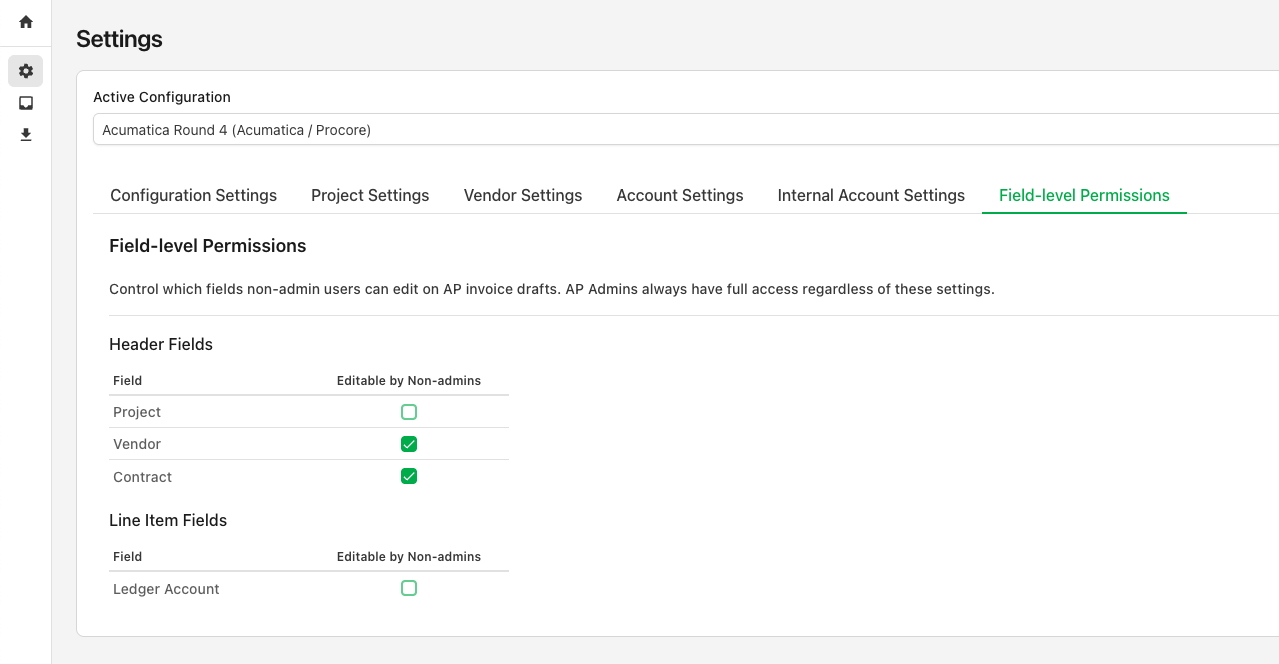The width and height of the screenshot is (1279, 664).
Task: Click the download icon in the sidebar
Action: [x=25, y=135]
